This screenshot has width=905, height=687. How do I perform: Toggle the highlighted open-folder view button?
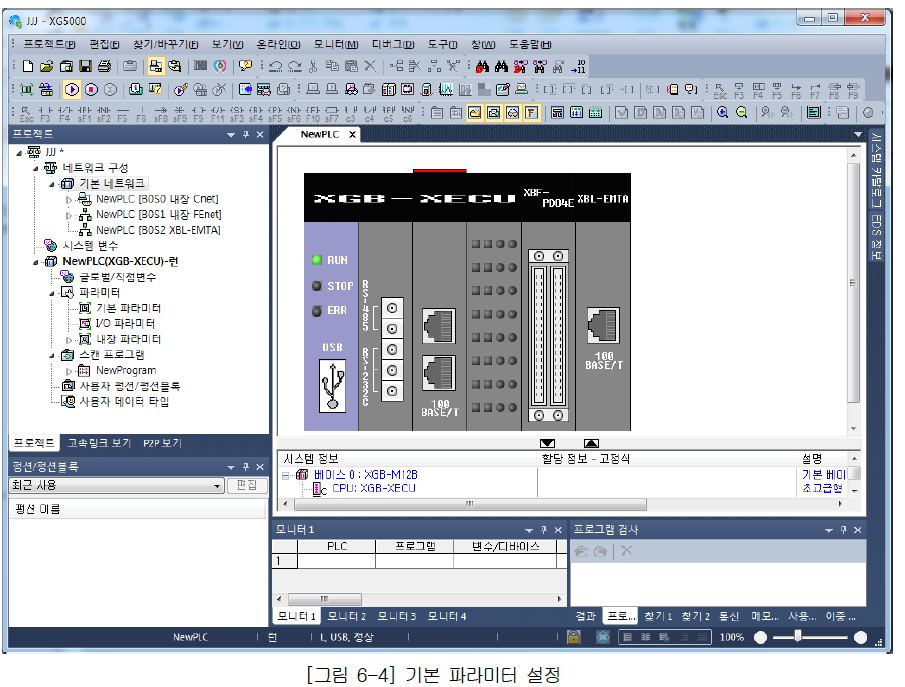pyautogui.click(x=474, y=113)
